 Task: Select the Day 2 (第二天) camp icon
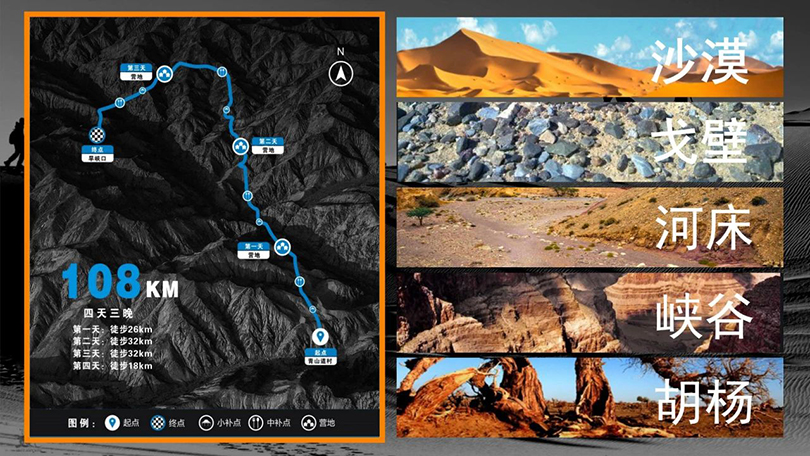tap(240, 147)
